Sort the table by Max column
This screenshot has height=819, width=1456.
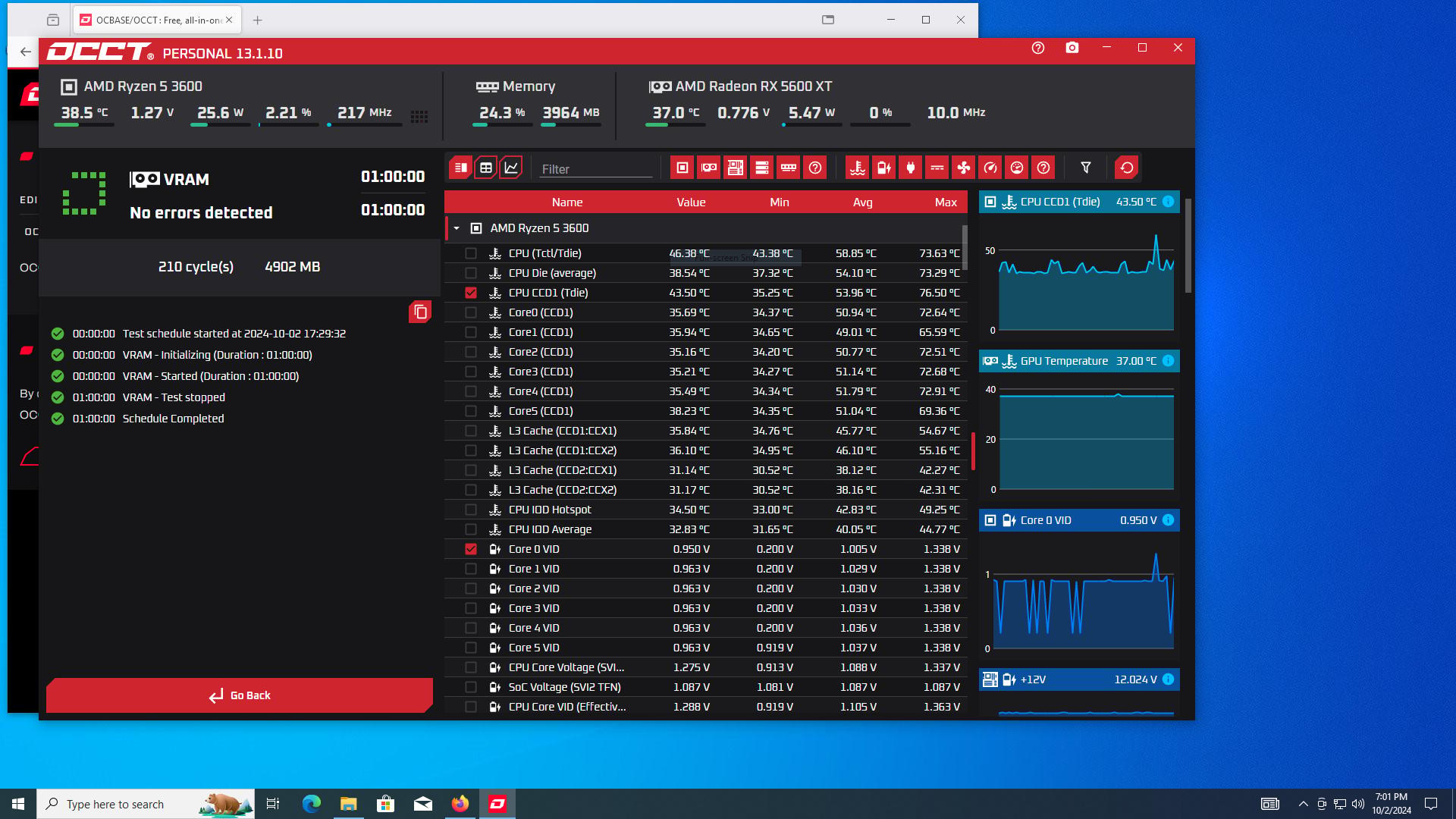[946, 202]
